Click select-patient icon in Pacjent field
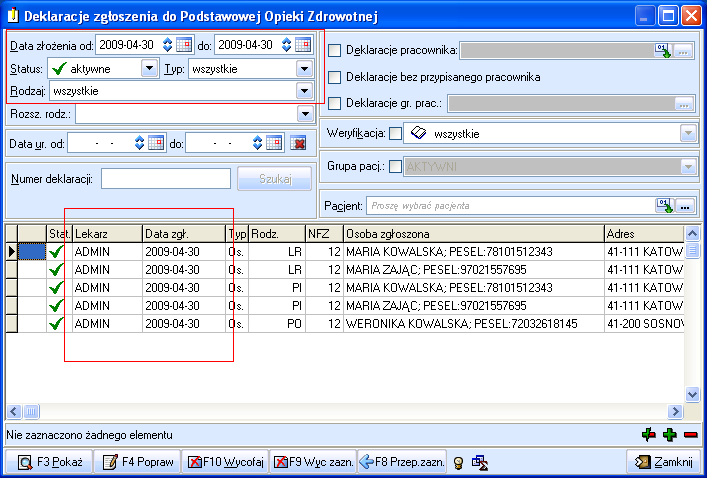Viewport: 707px width, 478px height. (x=664, y=206)
